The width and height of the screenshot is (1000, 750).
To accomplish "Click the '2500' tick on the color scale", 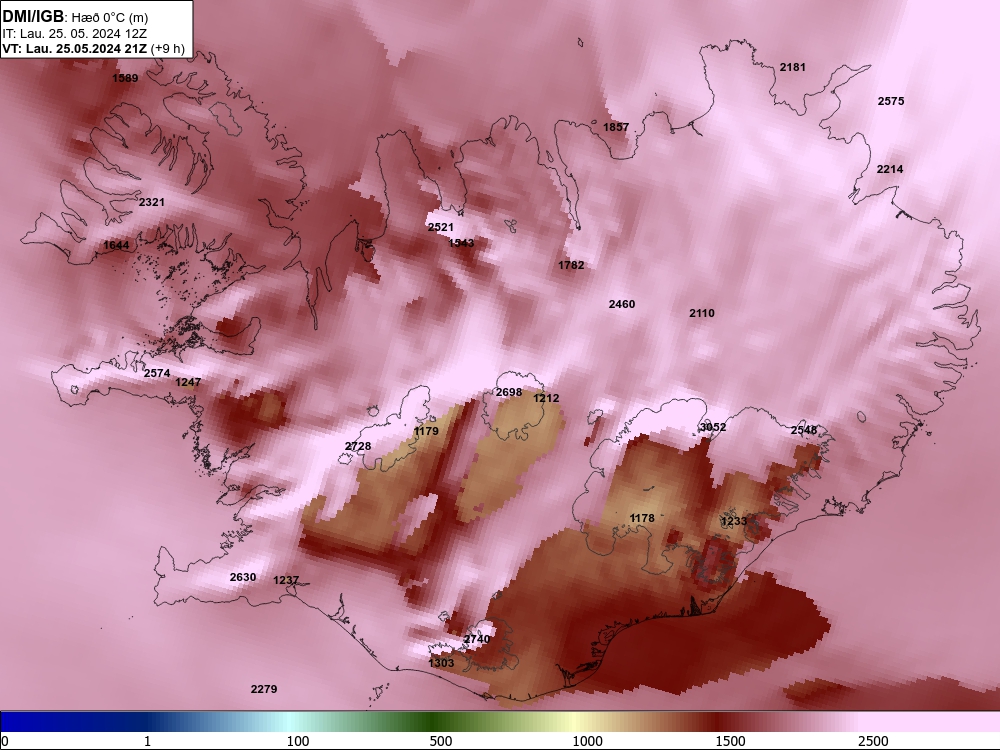I will [873, 741].
